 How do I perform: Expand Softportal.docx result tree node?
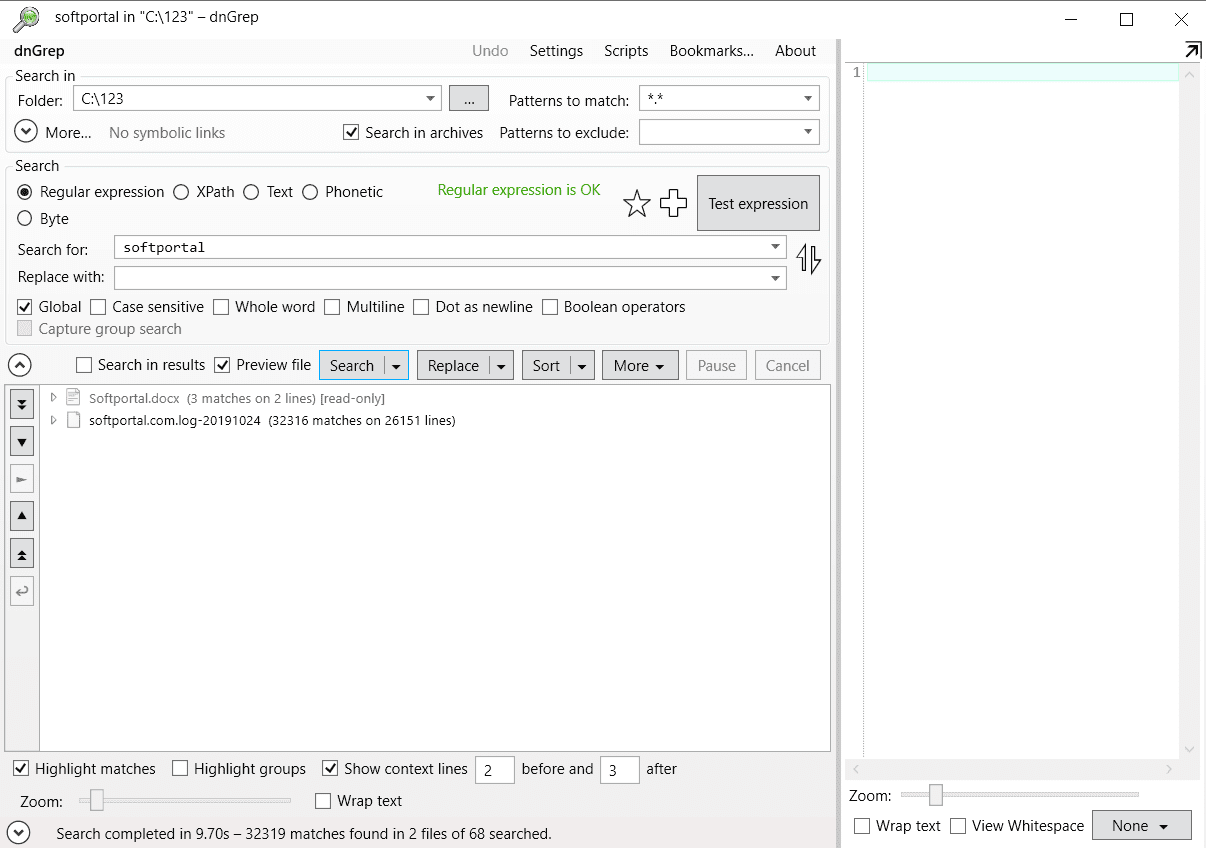pyautogui.click(x=53, y=398)
